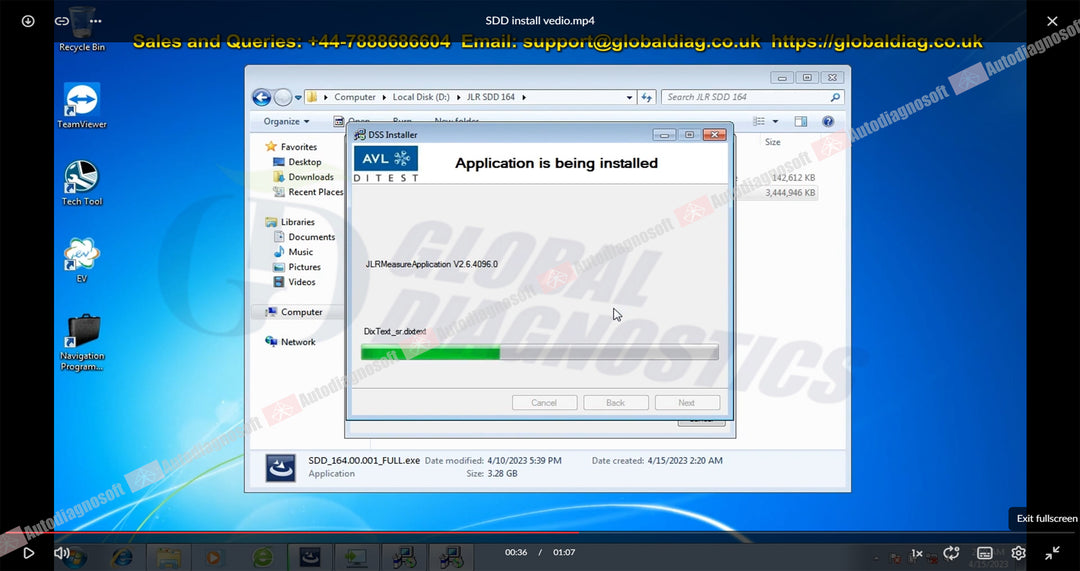1080x571 pixels.
Task: Click the Next button in DSS Installer
Action: (687, 403)
